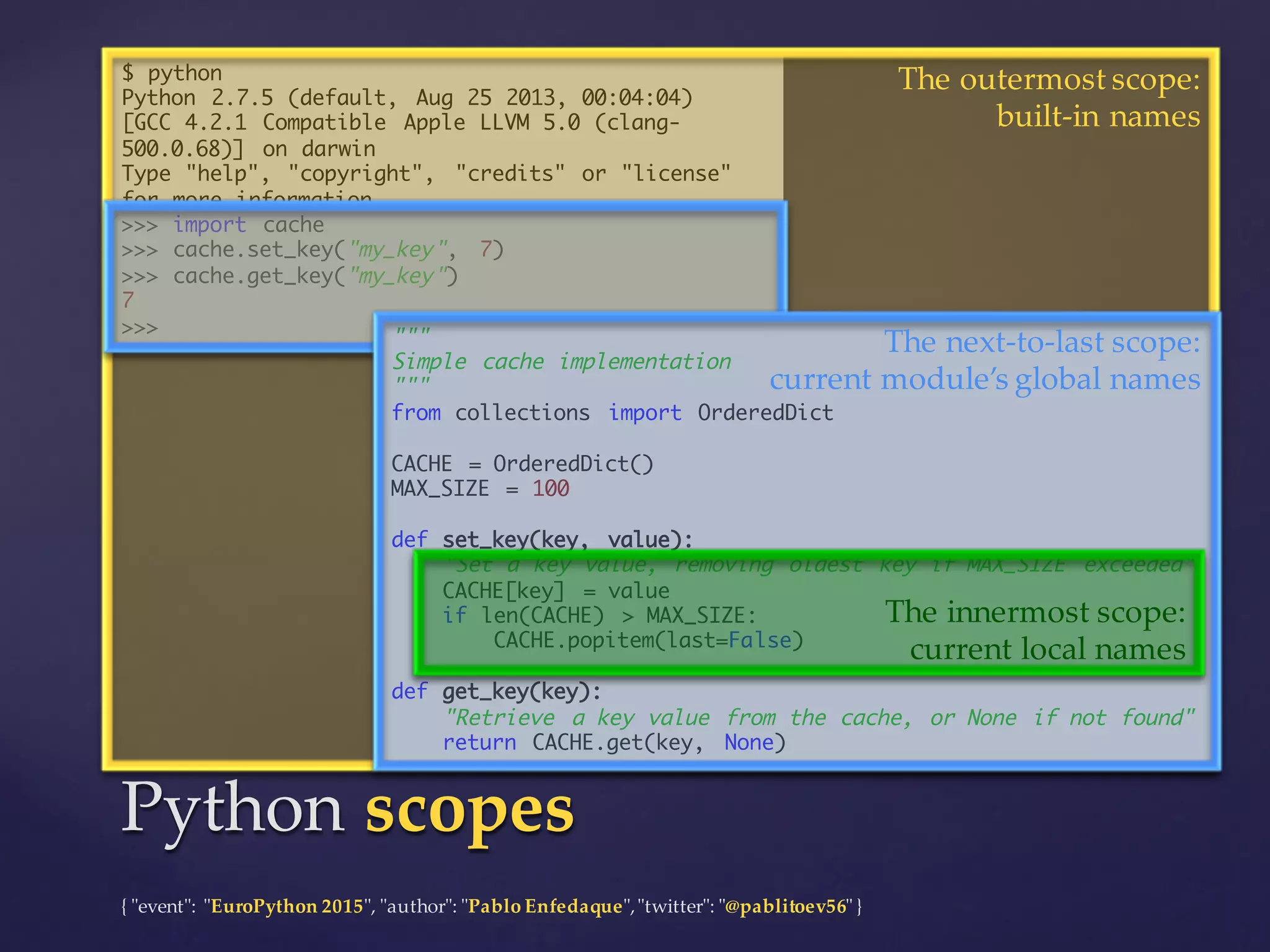Click the yellow word 'scopes' in the title
The height and width of the screenshot is (952, 1270).
469,813
